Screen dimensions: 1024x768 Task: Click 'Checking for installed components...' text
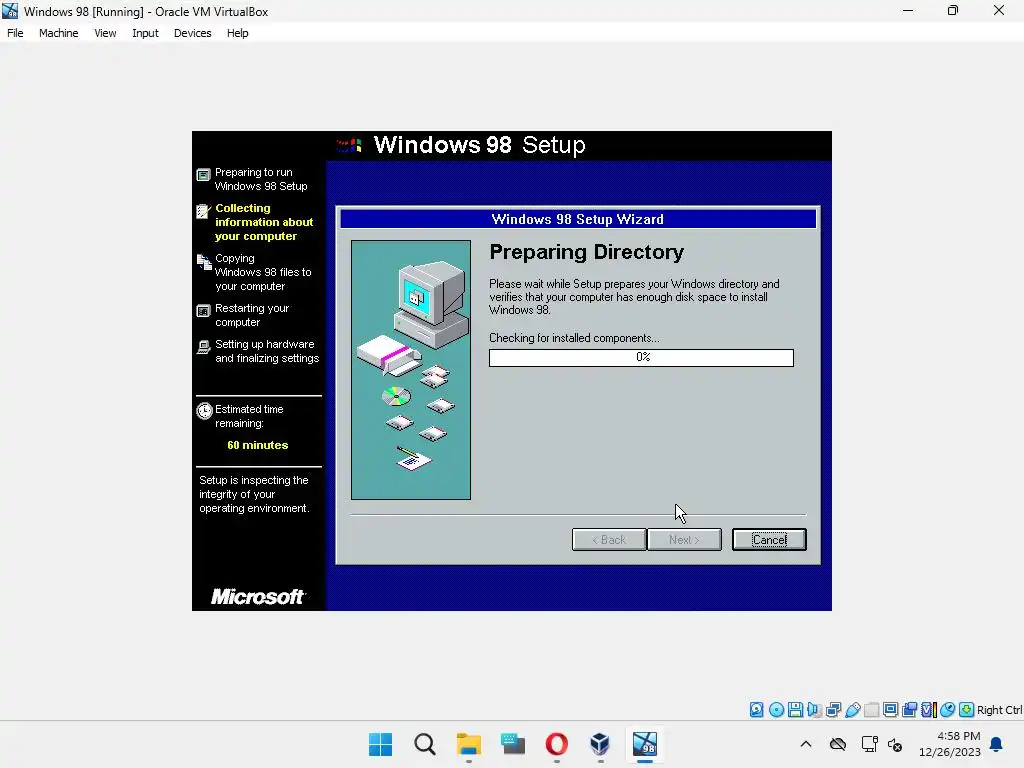pos(574,338)
